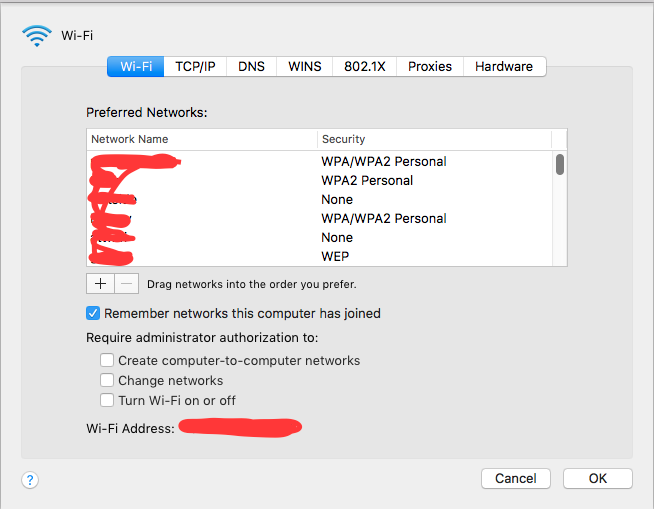Uncheck Remember networks this computer has joined
This screenshot has width=654, height=509.
tap(93, 313)
